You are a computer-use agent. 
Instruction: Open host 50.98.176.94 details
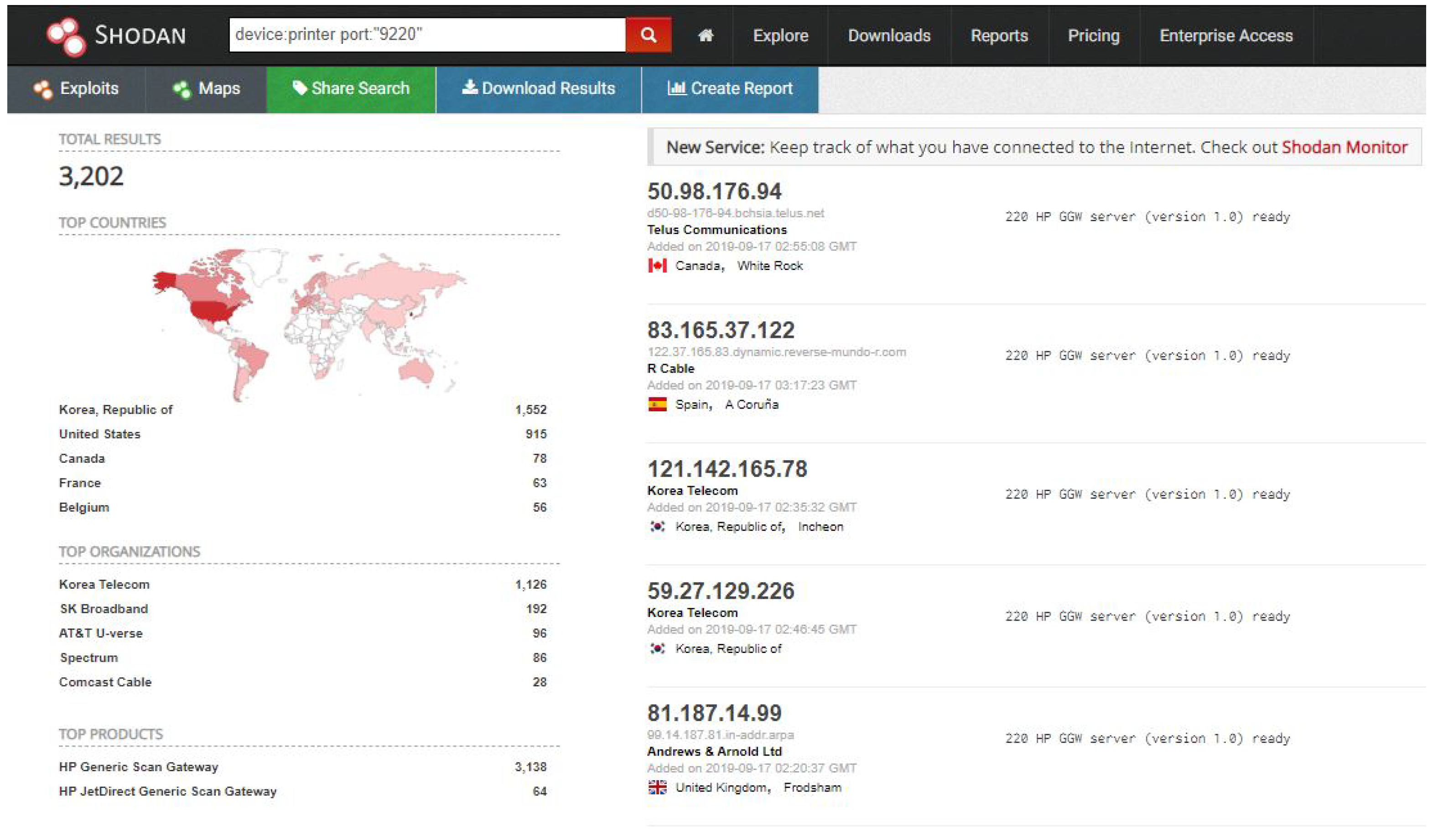(714, 191)
